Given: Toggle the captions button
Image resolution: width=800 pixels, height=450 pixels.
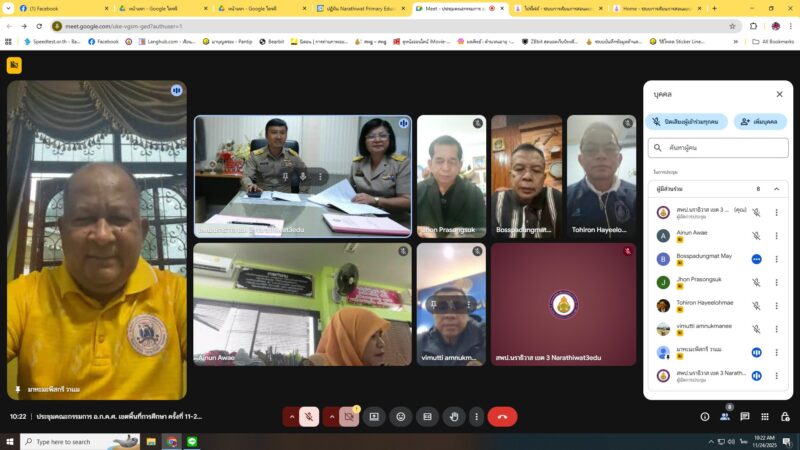Looking at the screenshot, I should [x=427, y=416].
